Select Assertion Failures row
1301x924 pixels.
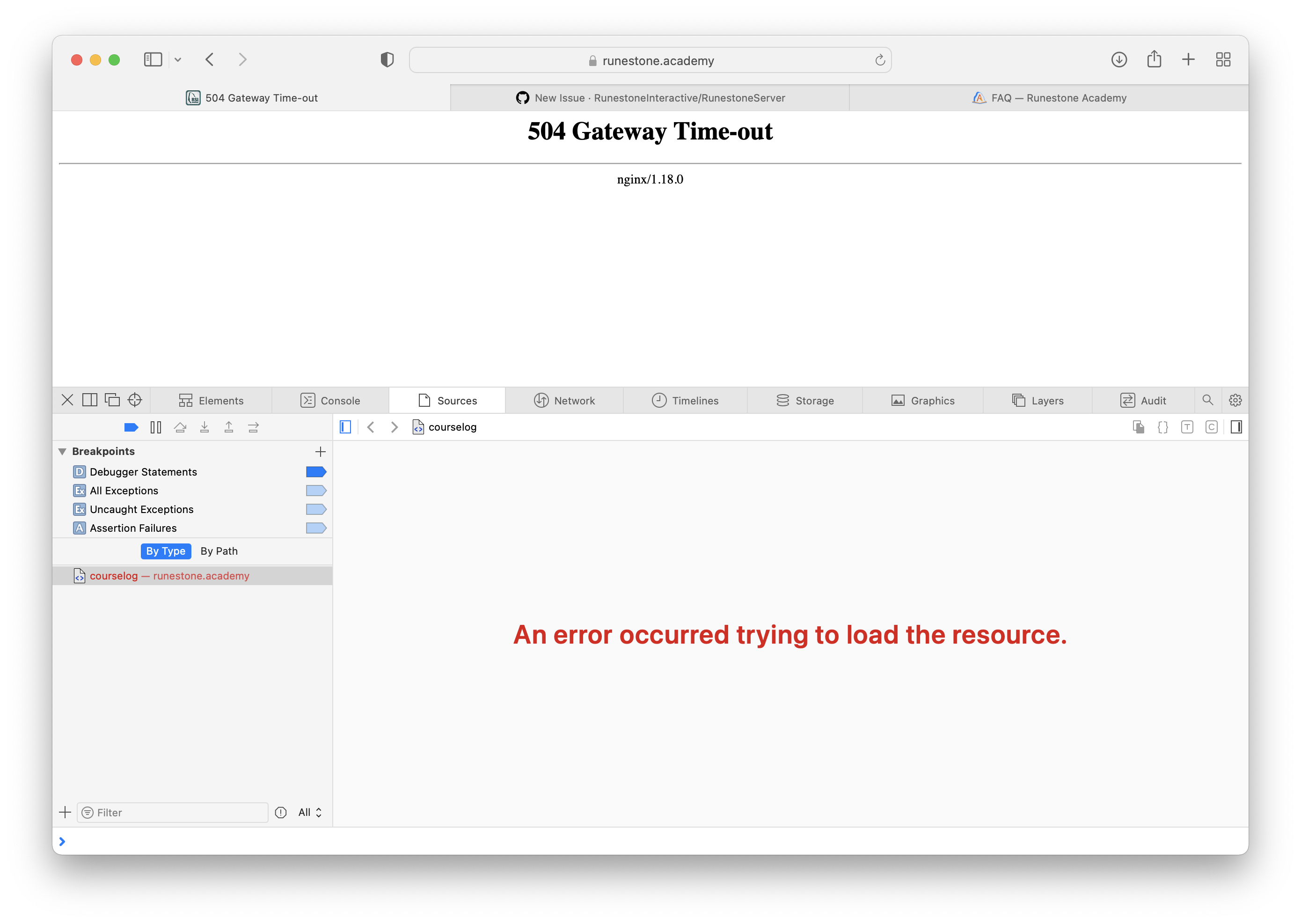pos(192,528)
